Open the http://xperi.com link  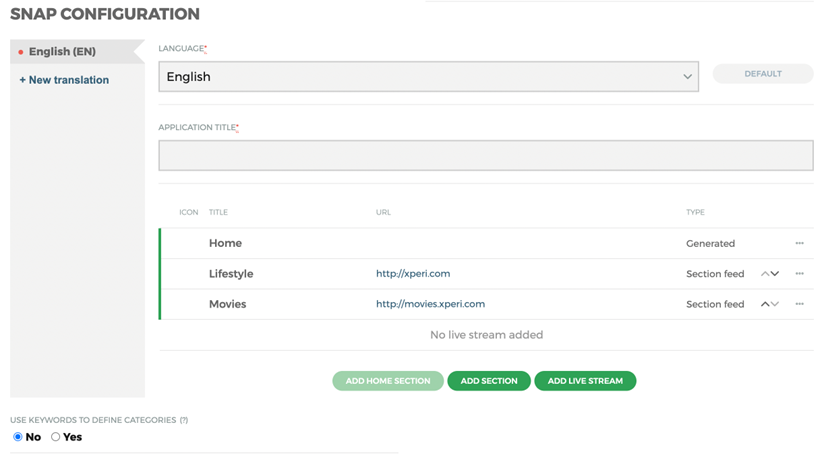(413, 274)
